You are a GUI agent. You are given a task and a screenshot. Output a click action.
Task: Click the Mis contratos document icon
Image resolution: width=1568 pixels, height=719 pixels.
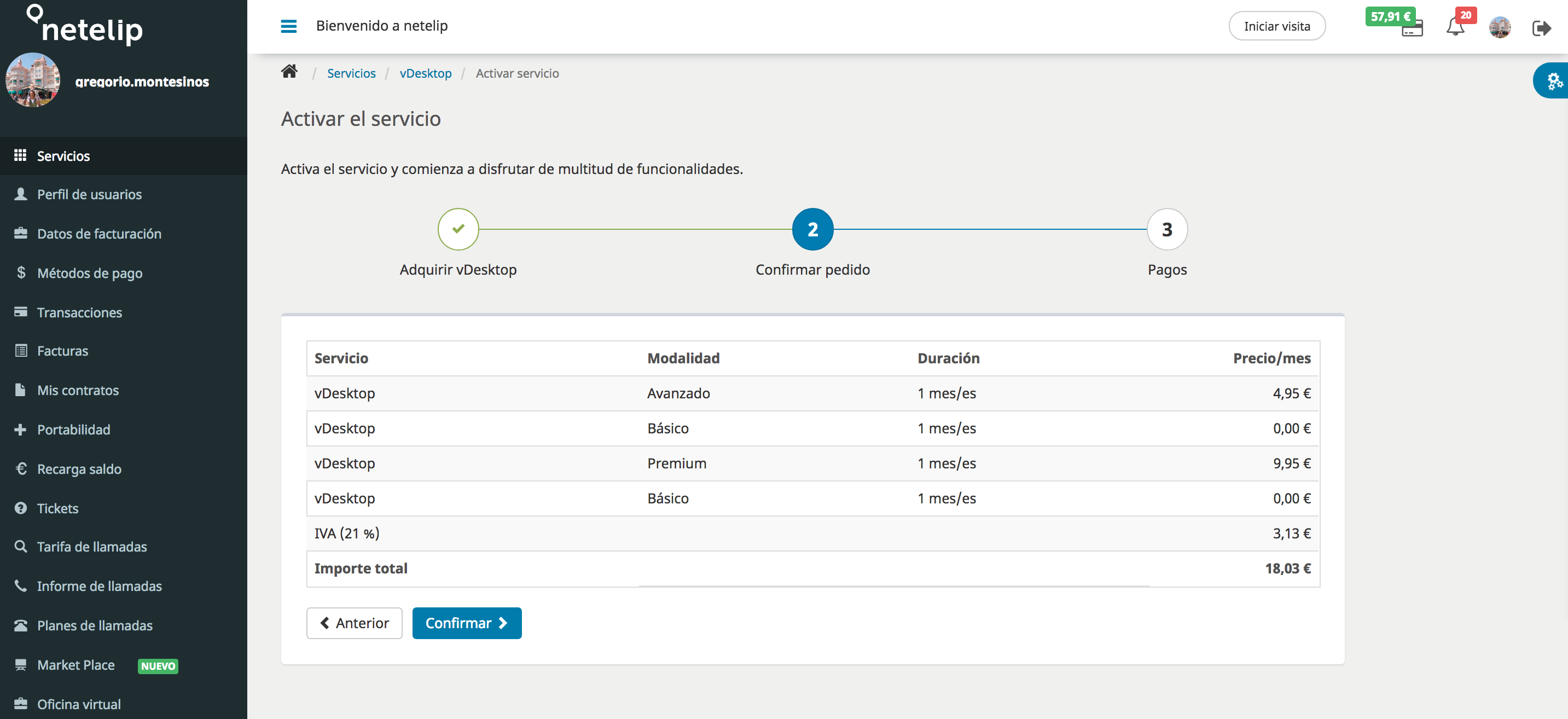point(21,390)
